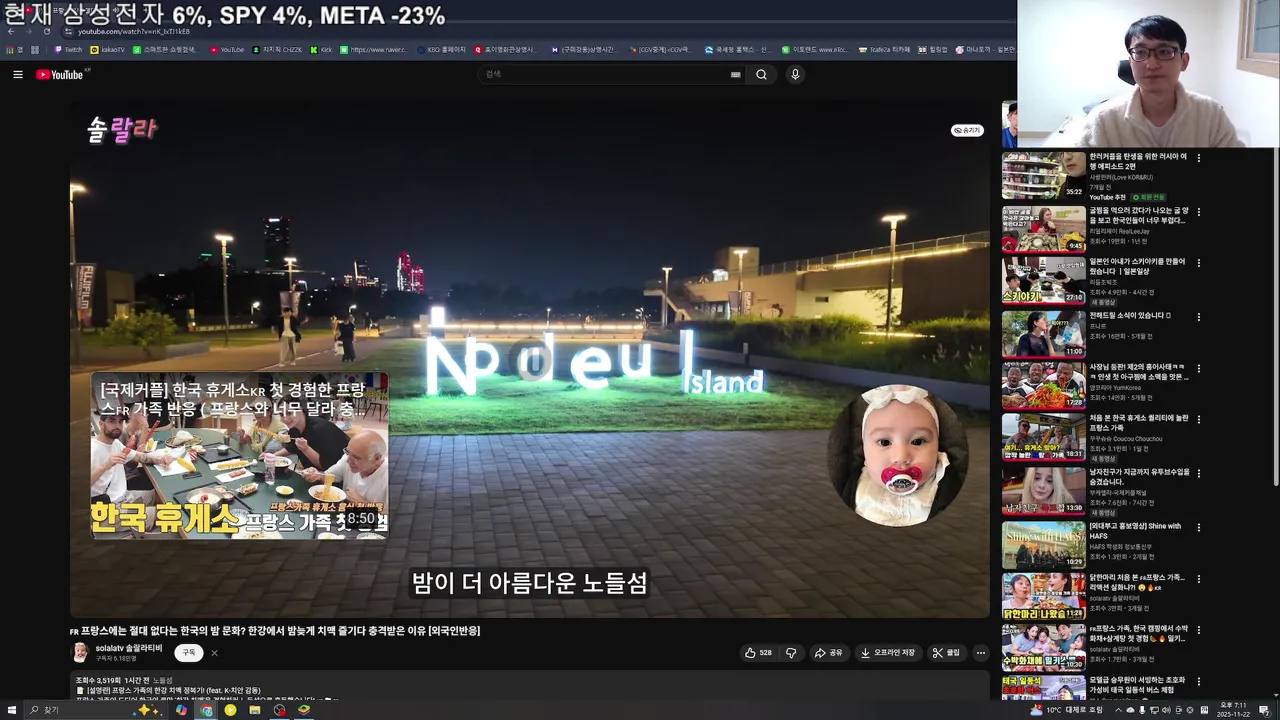
Task: Click the baby channel avatar overlay in video
Action: pyautogui.click(x=900, y=455)
